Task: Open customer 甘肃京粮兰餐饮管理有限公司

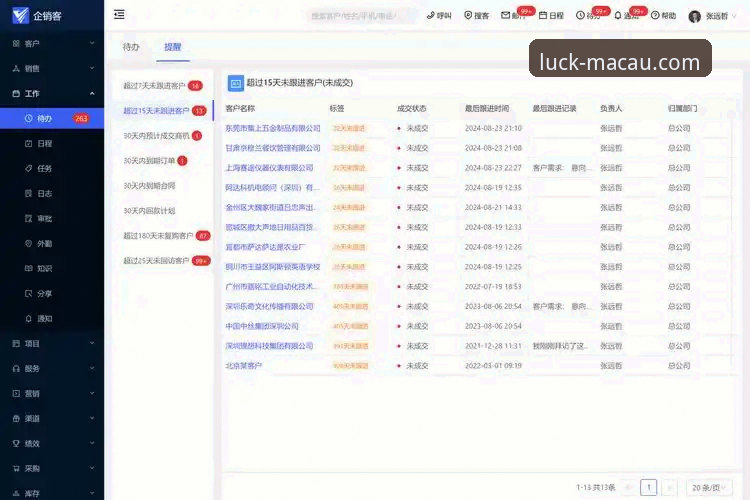Action: pyautogui.click(x=273, y=148)
